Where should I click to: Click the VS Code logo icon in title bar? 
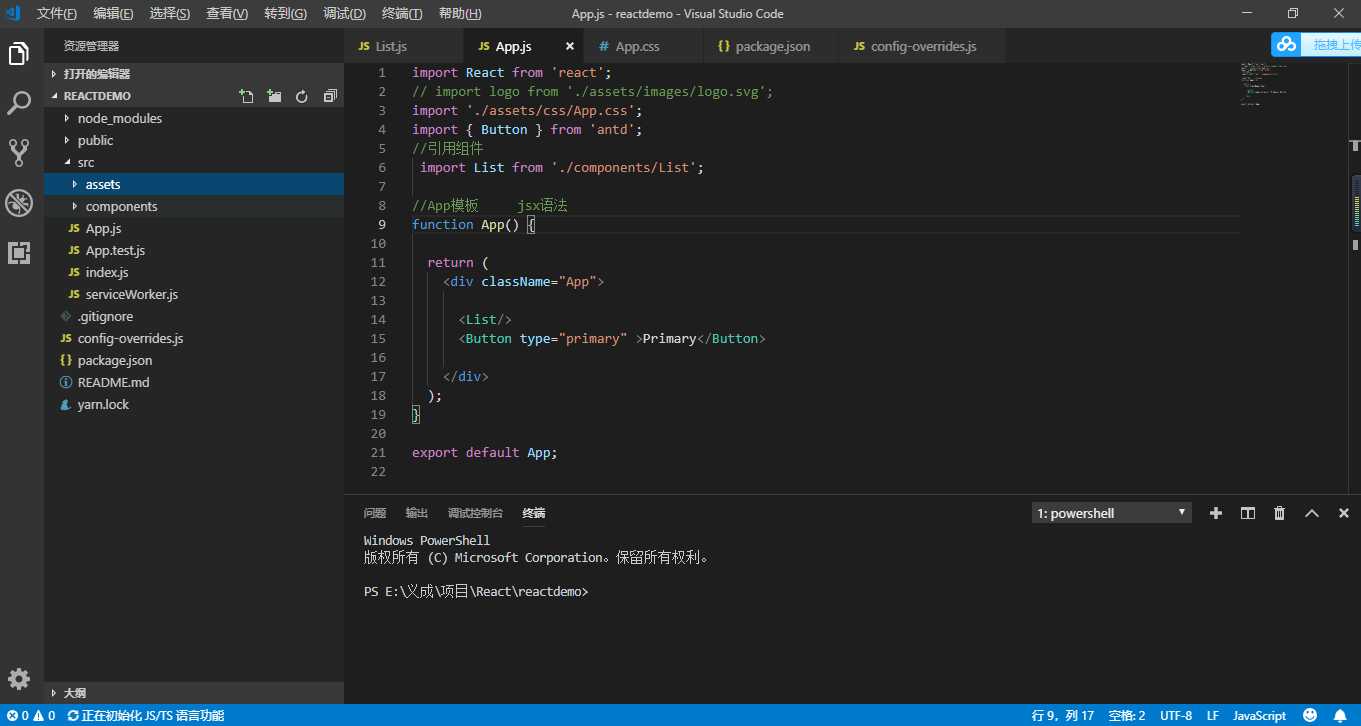point(13,14)
